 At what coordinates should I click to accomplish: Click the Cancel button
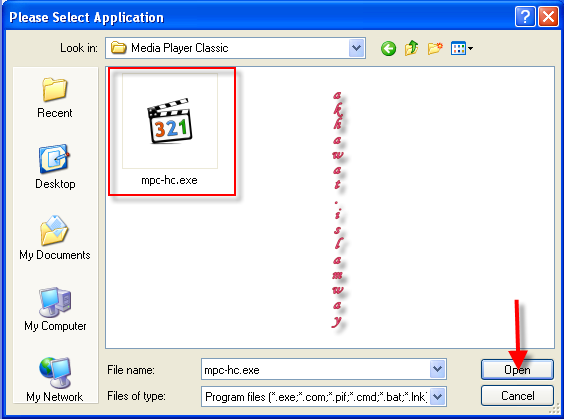[x=517, y=396]
